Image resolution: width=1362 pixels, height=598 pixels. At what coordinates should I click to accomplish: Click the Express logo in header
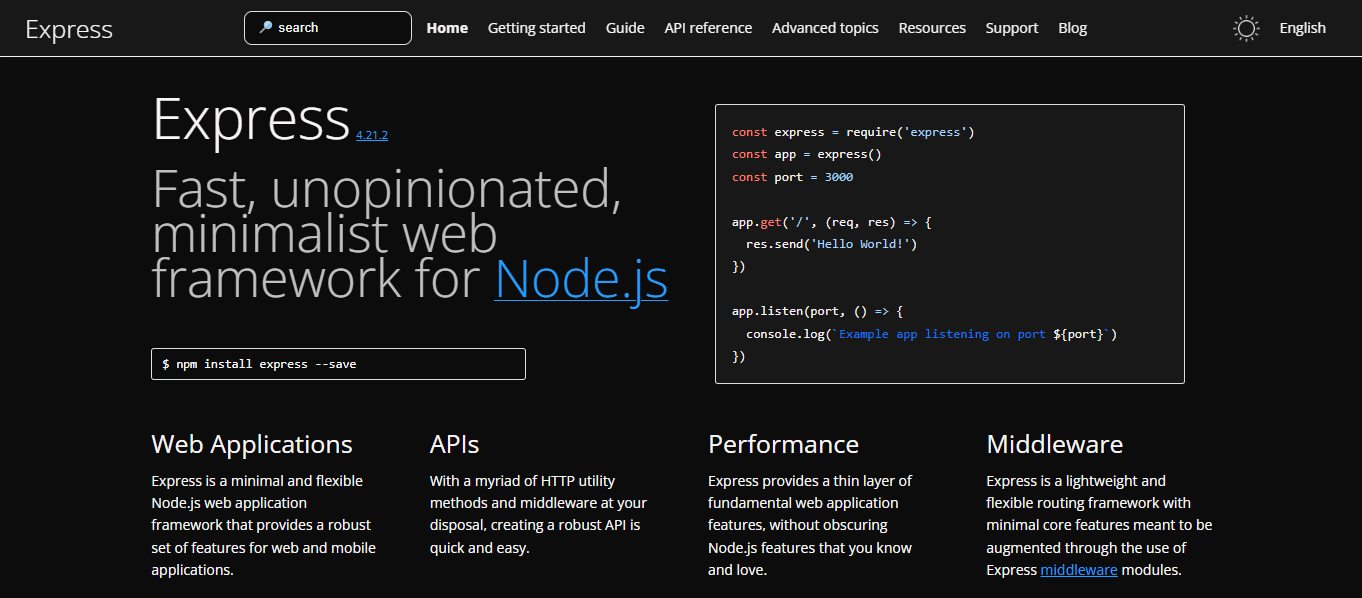pyautogui.click(x=69, y=29)
